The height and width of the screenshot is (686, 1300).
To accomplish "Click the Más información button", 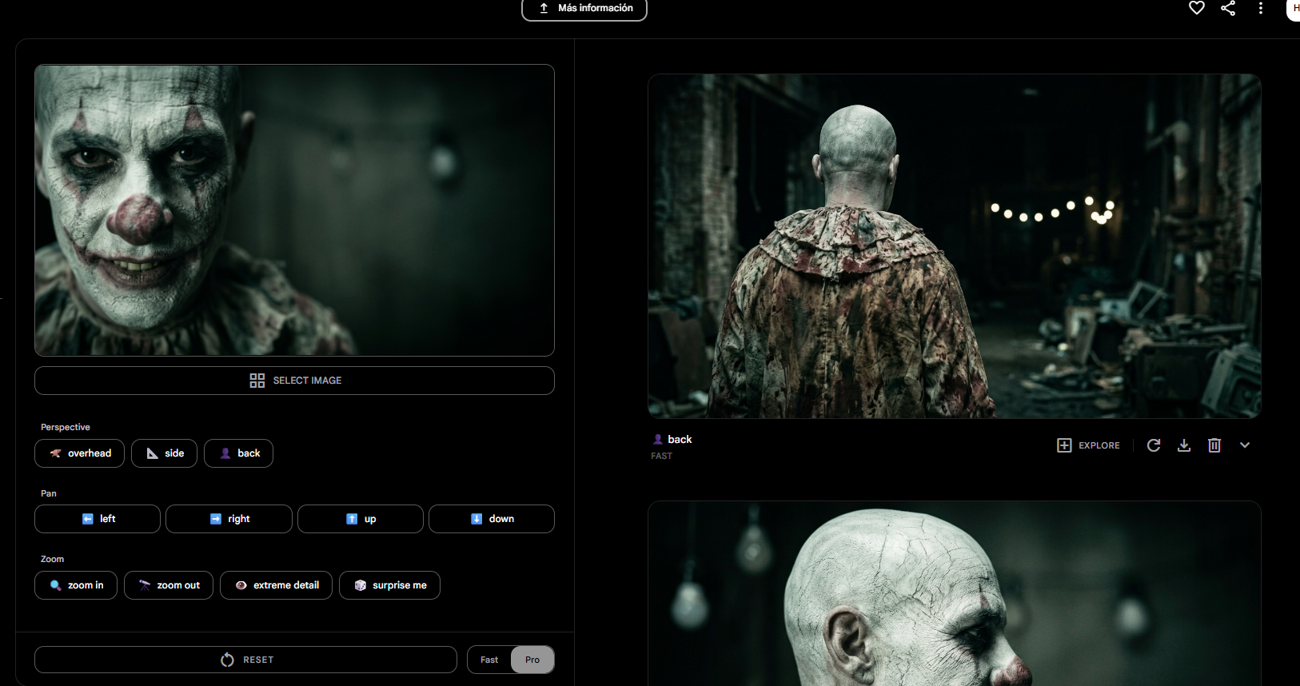I will coord(584,9).
